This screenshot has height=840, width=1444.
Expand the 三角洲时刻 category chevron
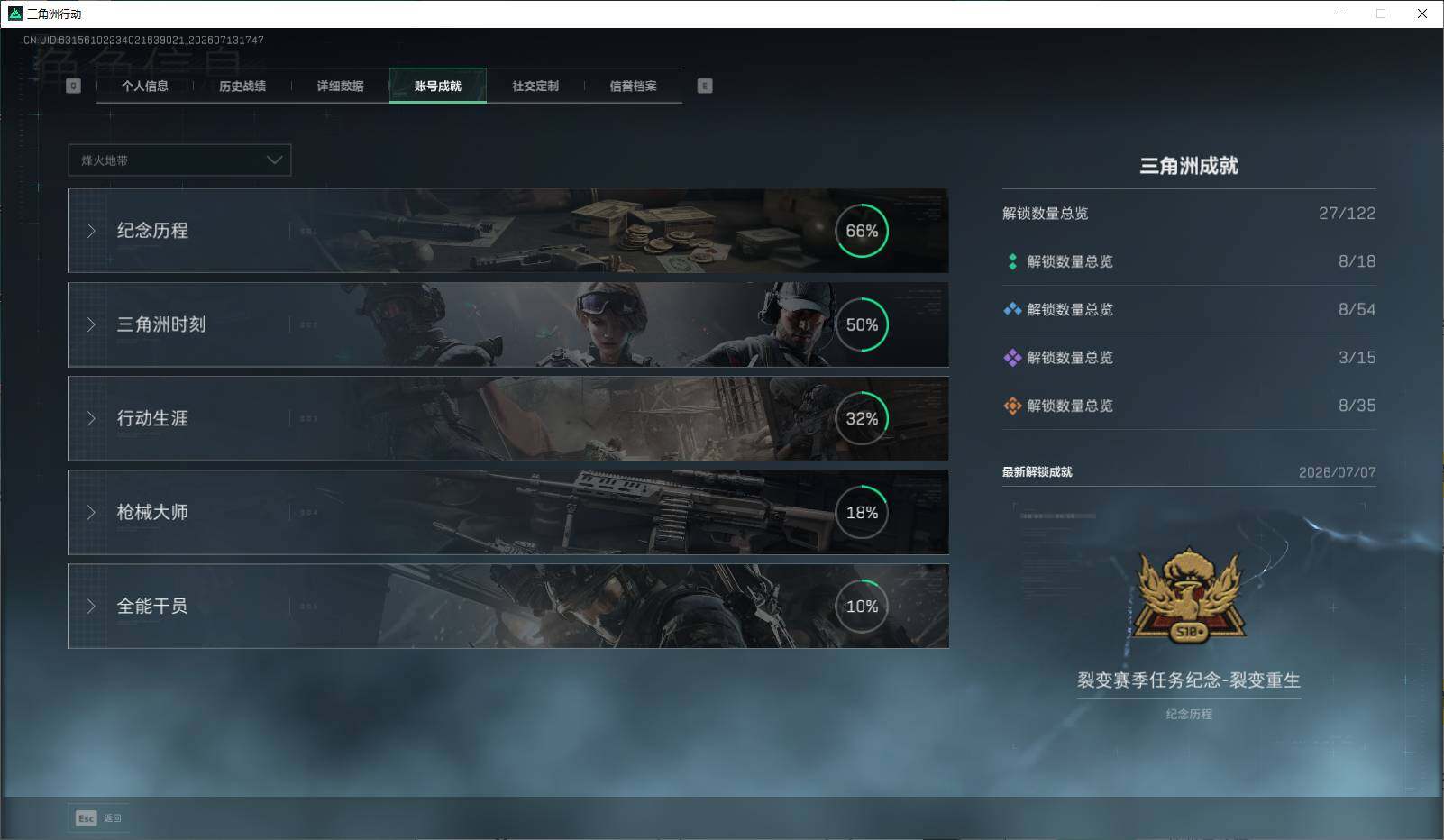coord(91,324)
